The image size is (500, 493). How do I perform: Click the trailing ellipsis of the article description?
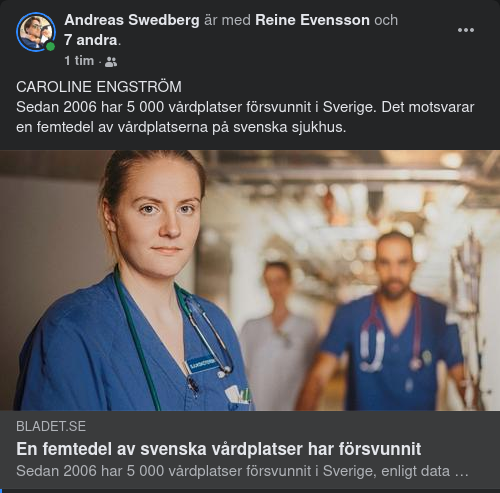[462, 472]
